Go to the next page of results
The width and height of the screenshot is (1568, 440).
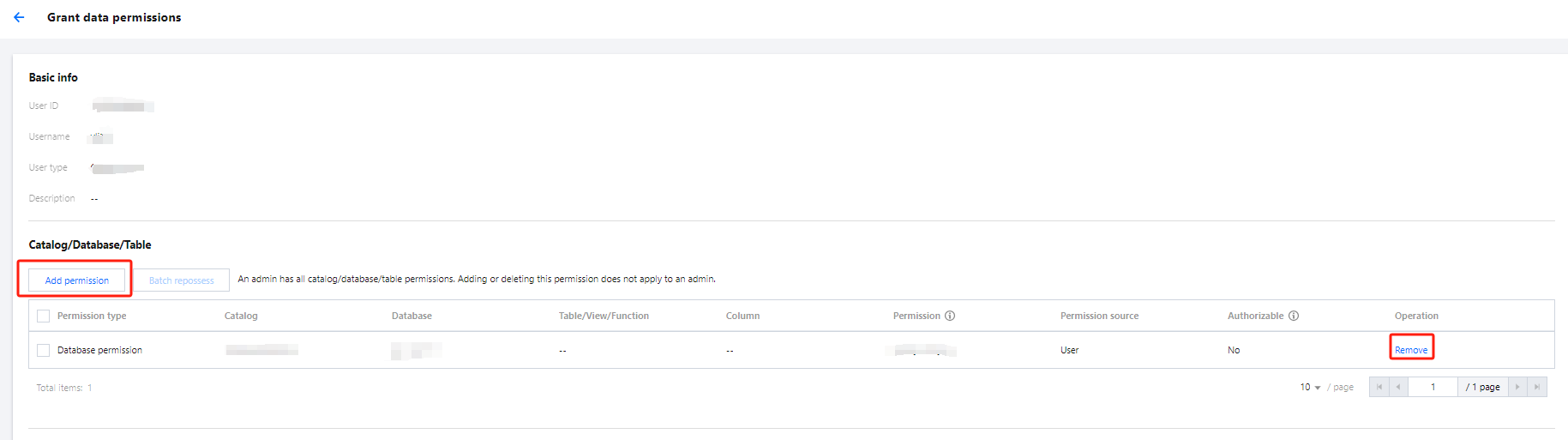click(x=1517, y=387)
